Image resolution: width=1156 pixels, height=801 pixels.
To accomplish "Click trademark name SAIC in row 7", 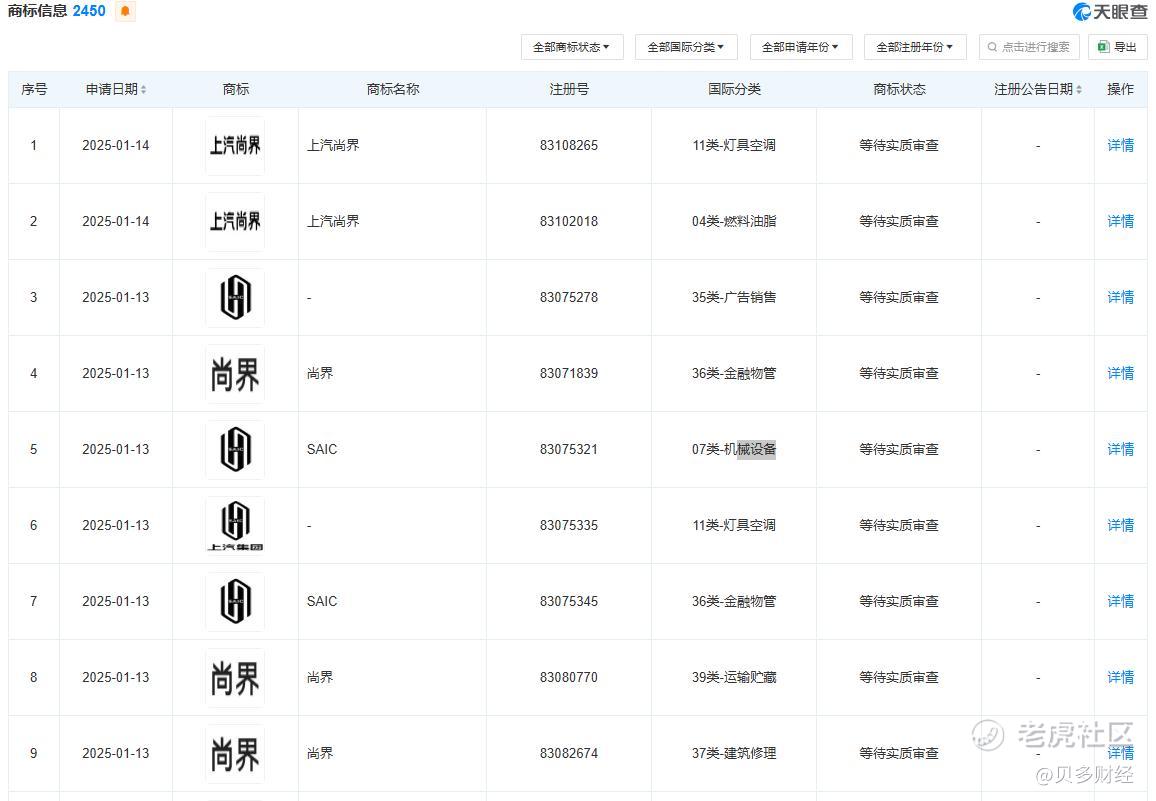I will click(322, 601).
